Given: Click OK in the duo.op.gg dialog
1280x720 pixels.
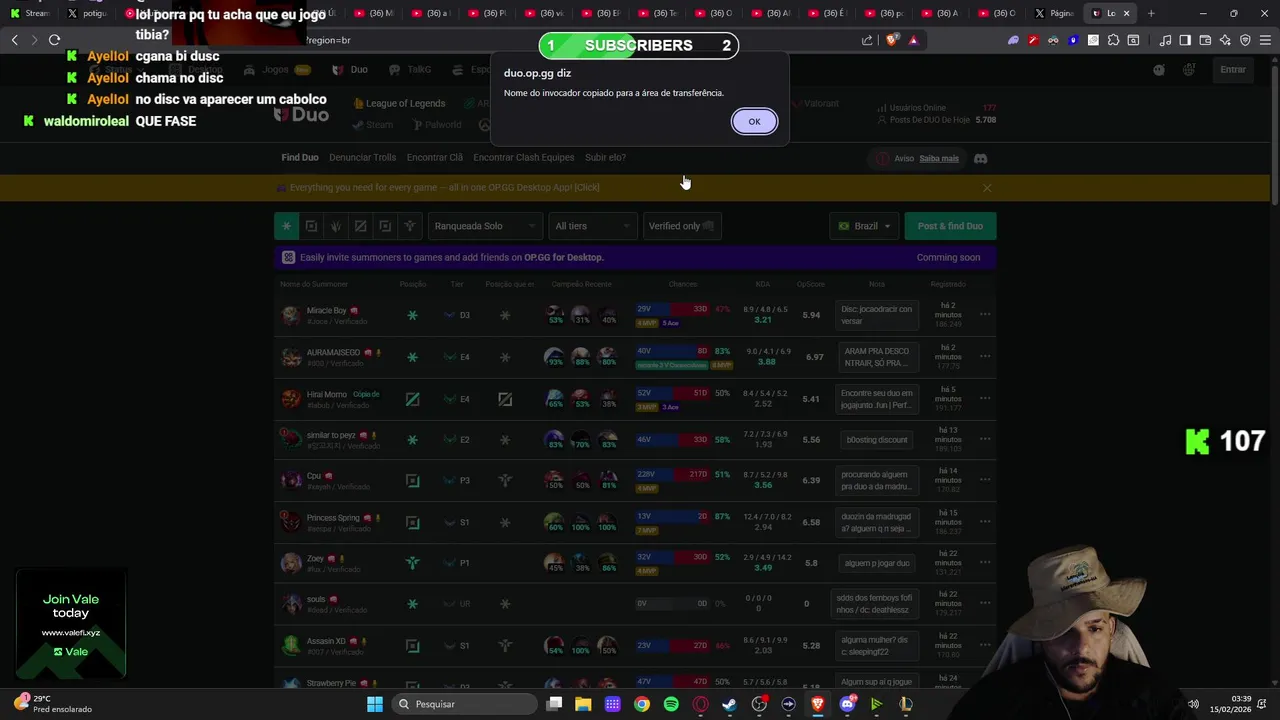Looking at the screenshot, I should (x=754, y=121).
